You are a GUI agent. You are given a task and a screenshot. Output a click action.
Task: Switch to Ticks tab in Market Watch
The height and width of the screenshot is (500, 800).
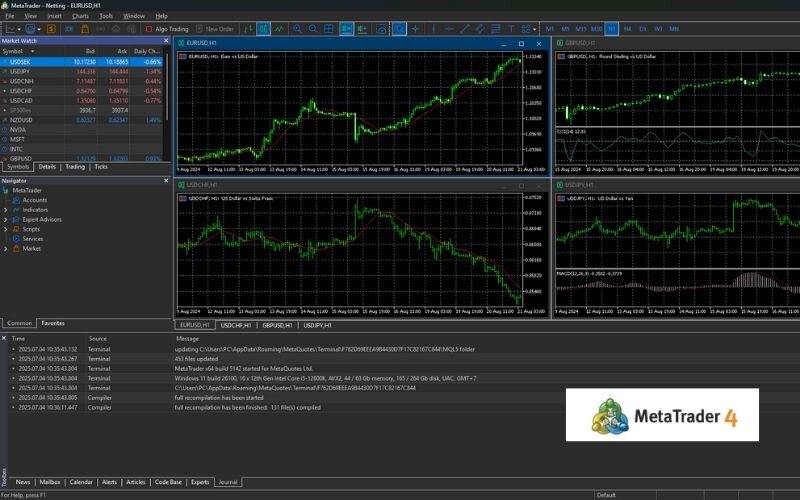click(101, 167)
